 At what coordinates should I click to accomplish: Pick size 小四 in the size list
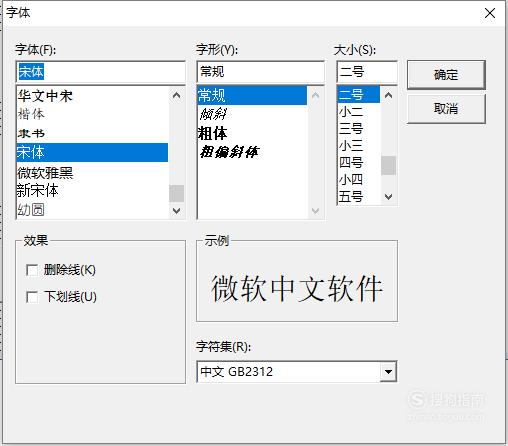359,180
